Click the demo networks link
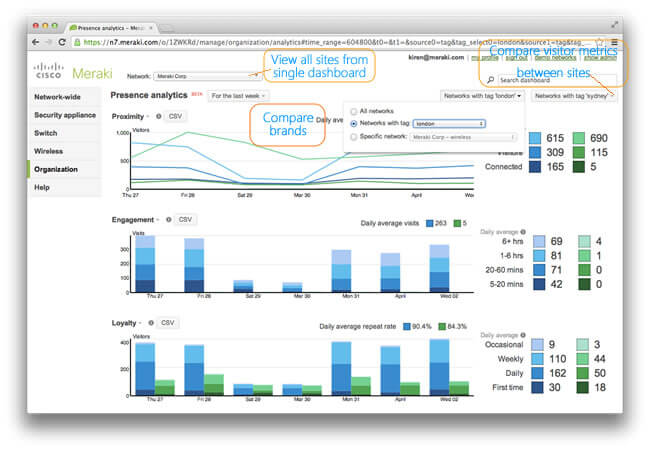The width and height of the screenshot is (650, 451). (x=555, y=58)
